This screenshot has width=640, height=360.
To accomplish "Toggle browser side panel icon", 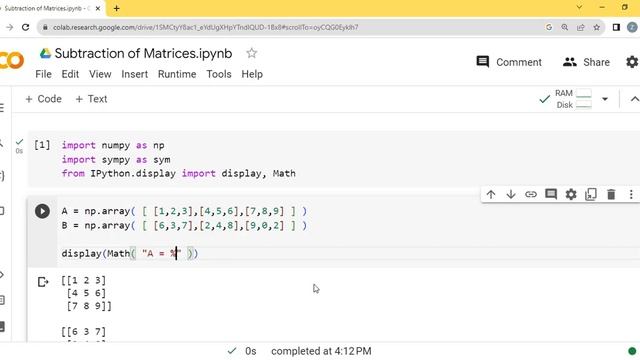I will [x=616, y=27].
